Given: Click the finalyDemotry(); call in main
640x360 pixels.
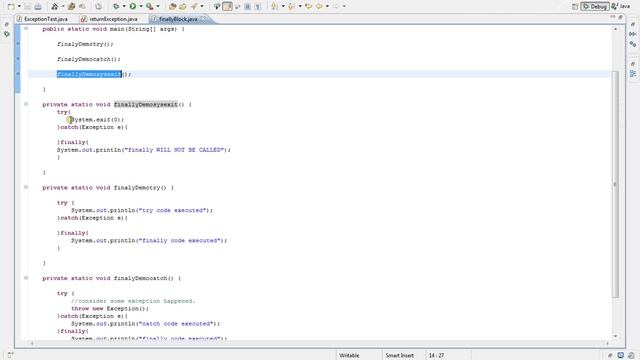Looking at the screenshot, I should coord(85,44).
